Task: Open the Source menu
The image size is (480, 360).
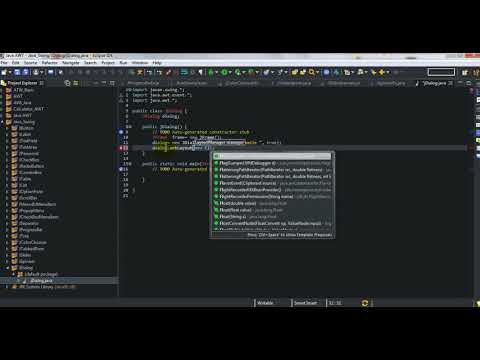Action: [30, 63]
